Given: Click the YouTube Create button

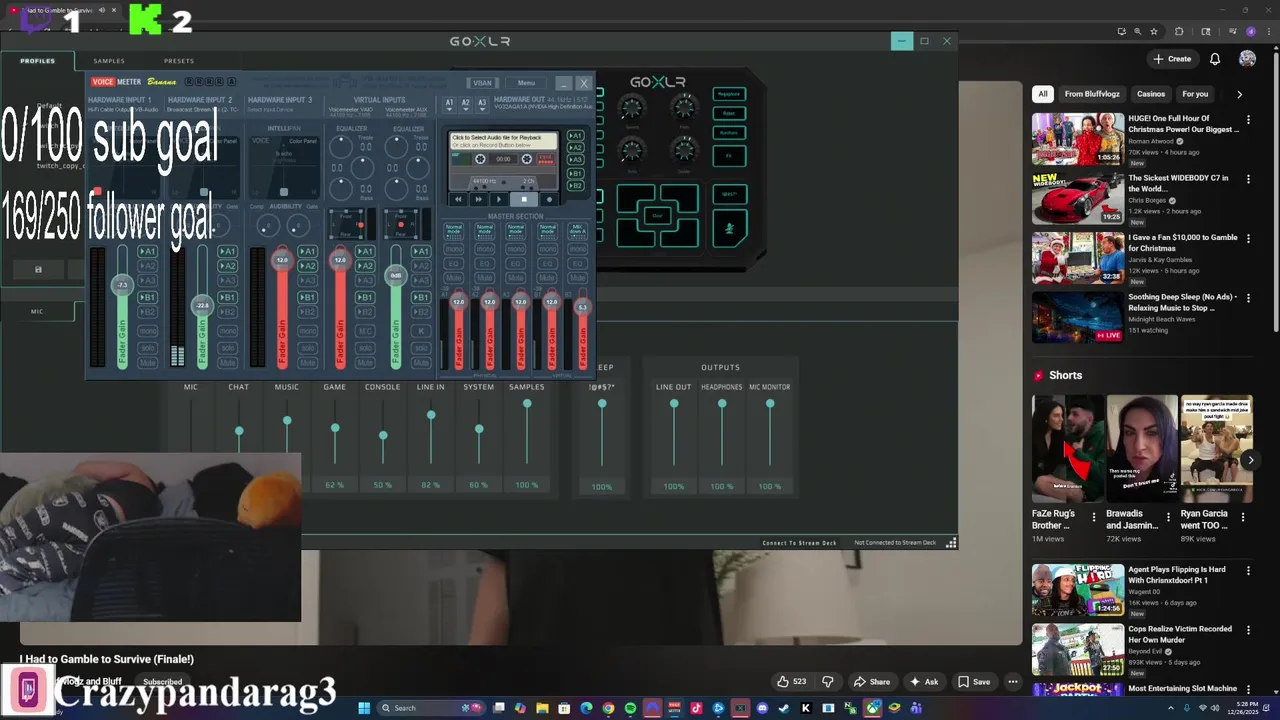Looking at the screenshot, I should tap(1172, 59).
